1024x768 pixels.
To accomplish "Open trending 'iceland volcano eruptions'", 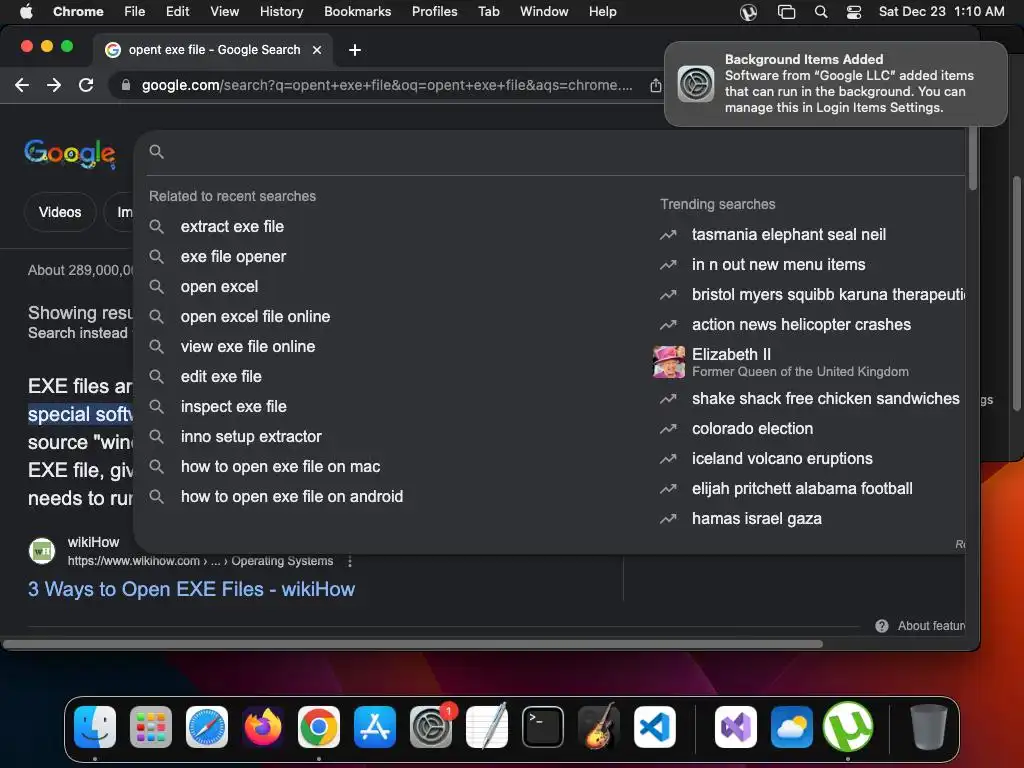I will pyautogui.click(x=782, y=458).
